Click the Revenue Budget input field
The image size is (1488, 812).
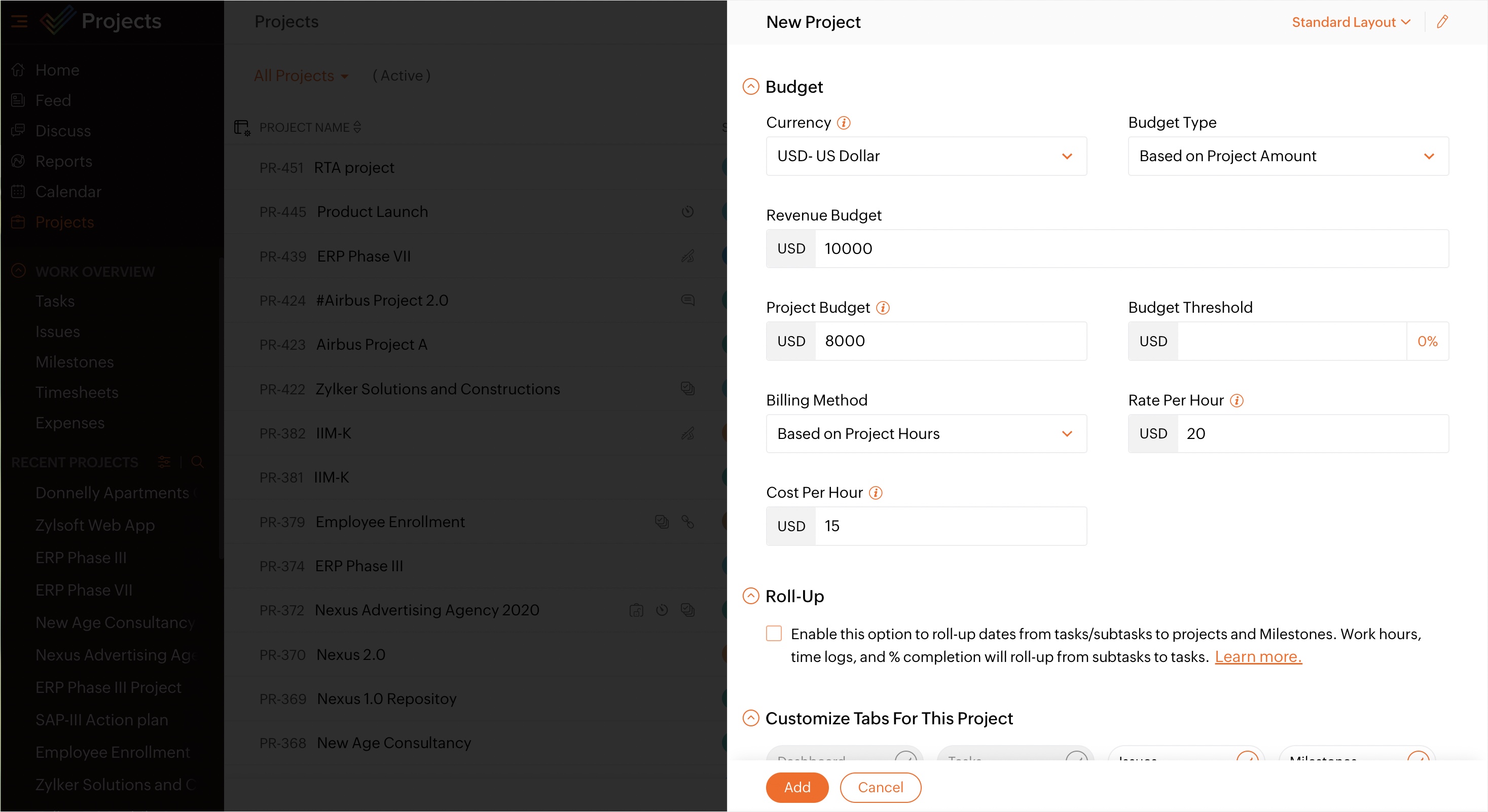tap(1131, 248)
